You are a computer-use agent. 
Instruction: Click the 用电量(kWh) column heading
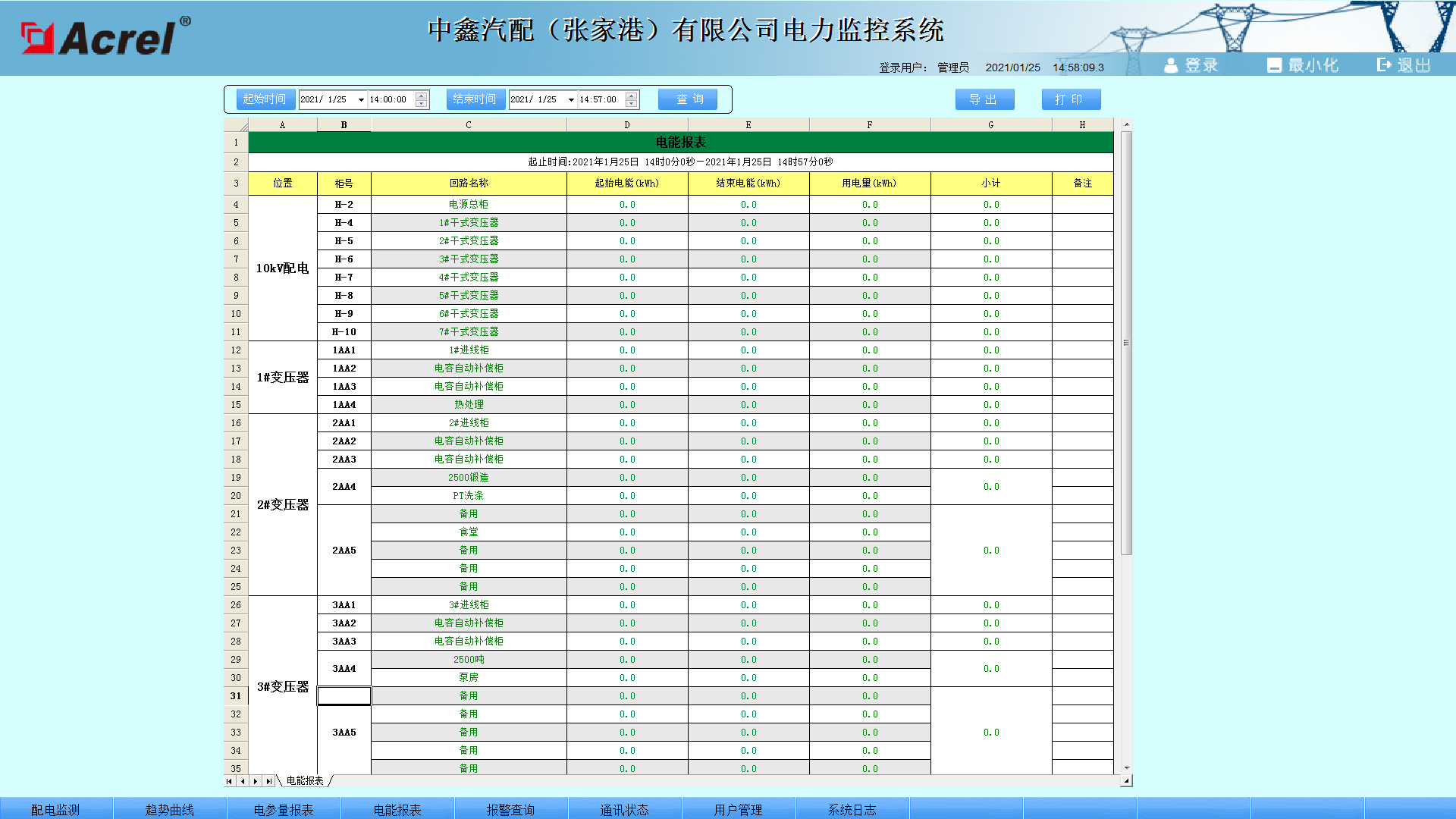click(870, 184)
